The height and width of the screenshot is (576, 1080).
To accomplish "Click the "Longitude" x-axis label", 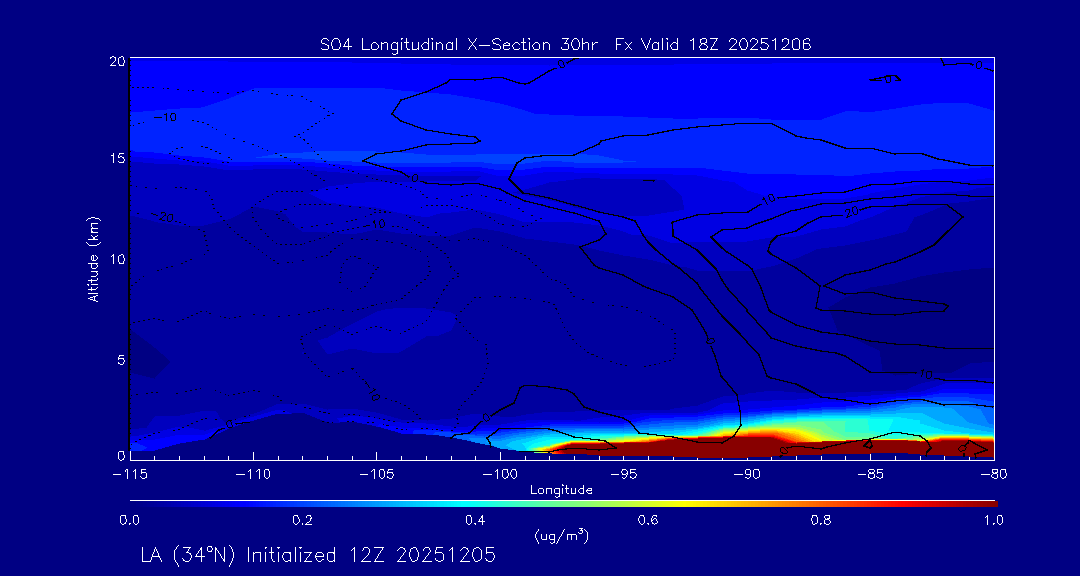I will click(561, 490).
